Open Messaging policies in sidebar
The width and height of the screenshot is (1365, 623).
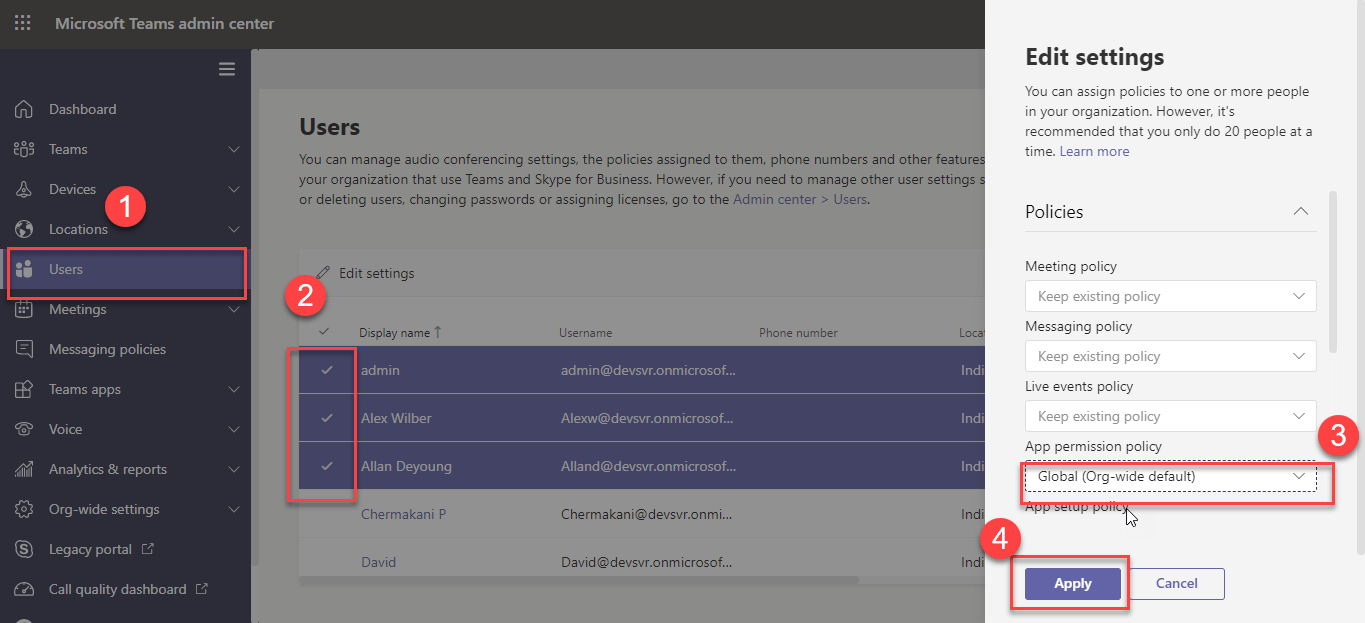pyautogui.click(x=107, y=349)
